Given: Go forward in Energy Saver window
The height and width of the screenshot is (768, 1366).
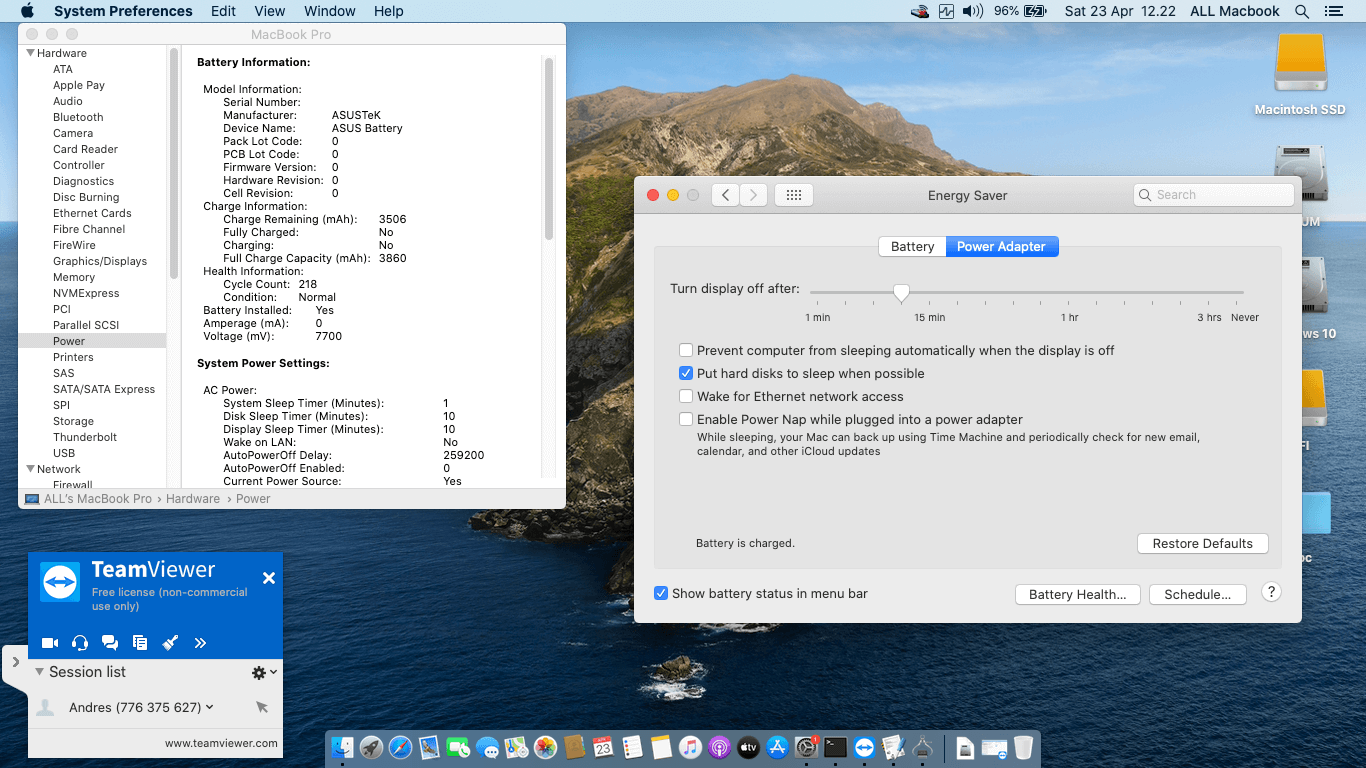Looking at the screenshot, I should 754,195.
